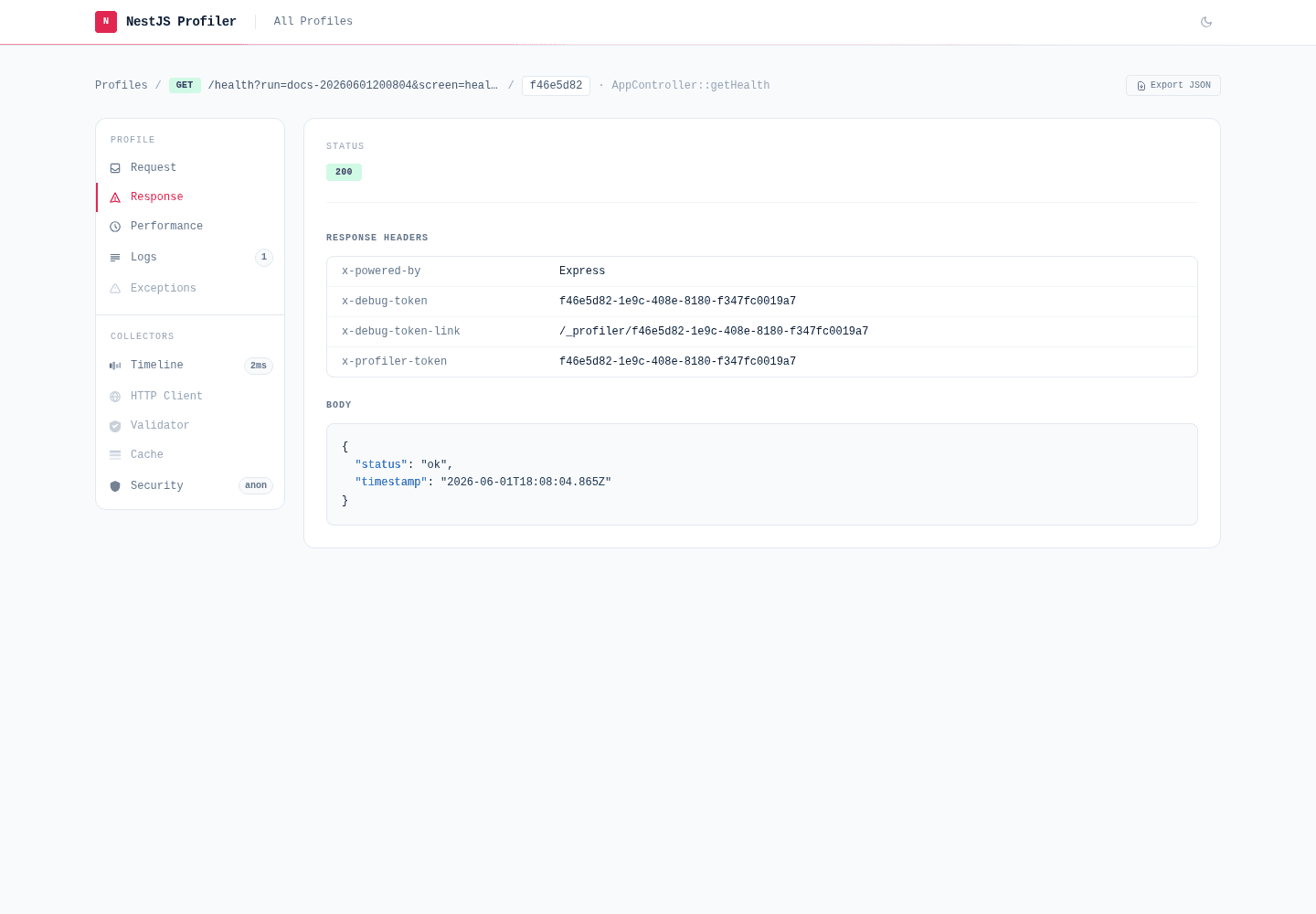This screenshot has width=1316, height=914.
Task: Click the "status" key in the body
Action: 381,465
